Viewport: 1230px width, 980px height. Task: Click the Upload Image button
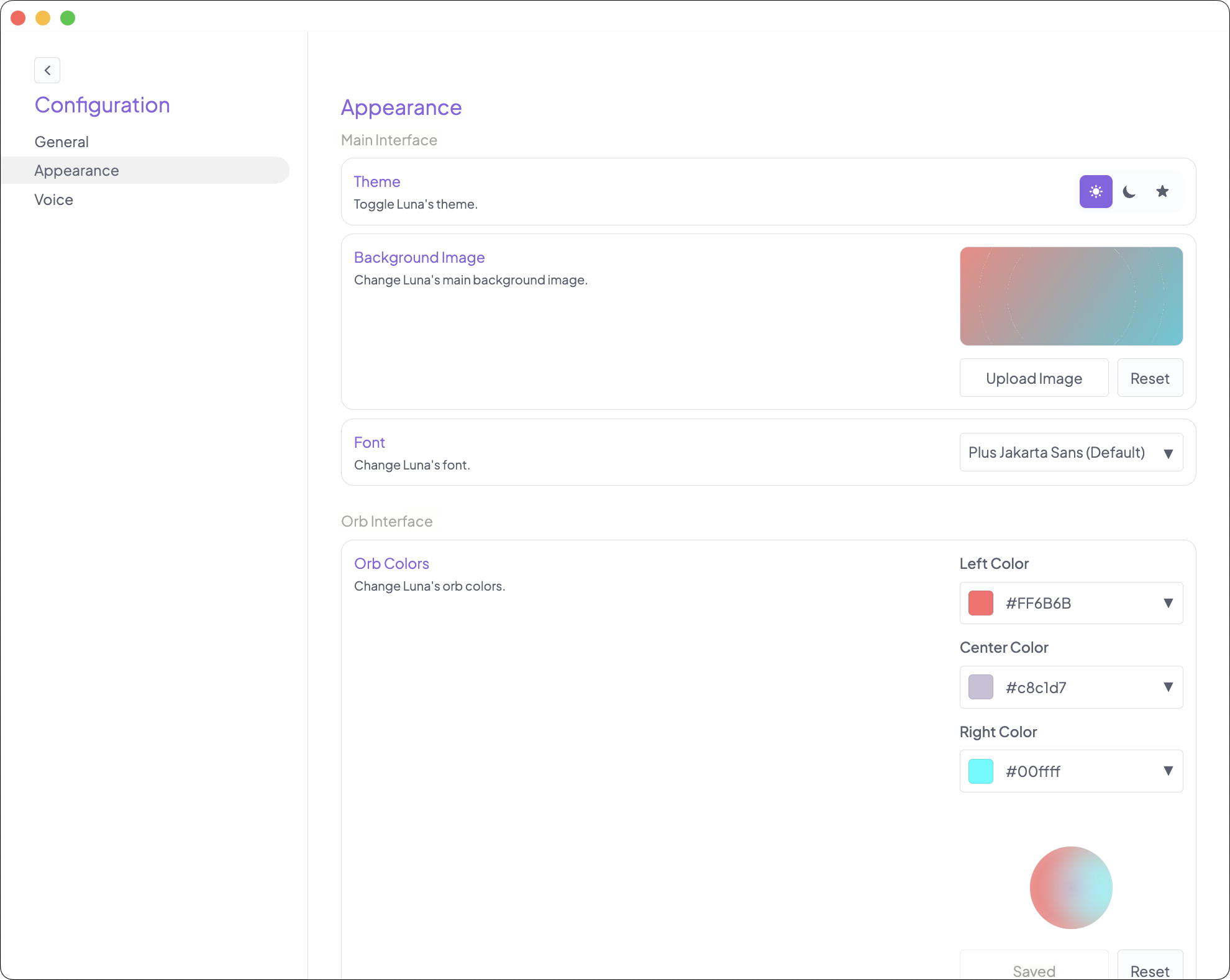click(x=1034, y=378)
